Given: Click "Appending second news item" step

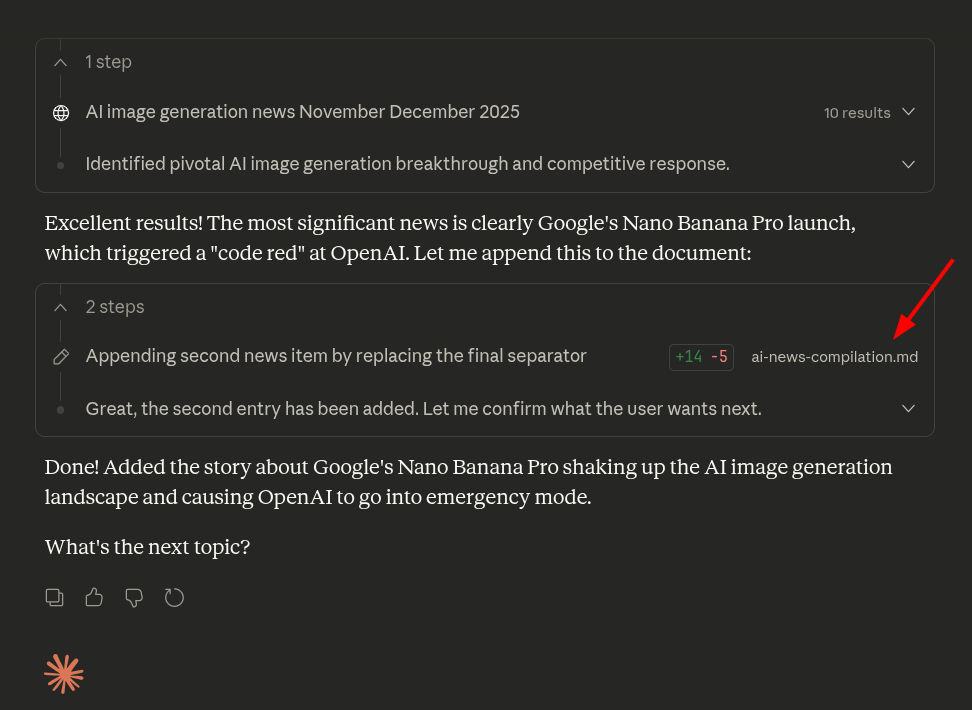Looking at the screenshot, I should [x=336, y=356].
